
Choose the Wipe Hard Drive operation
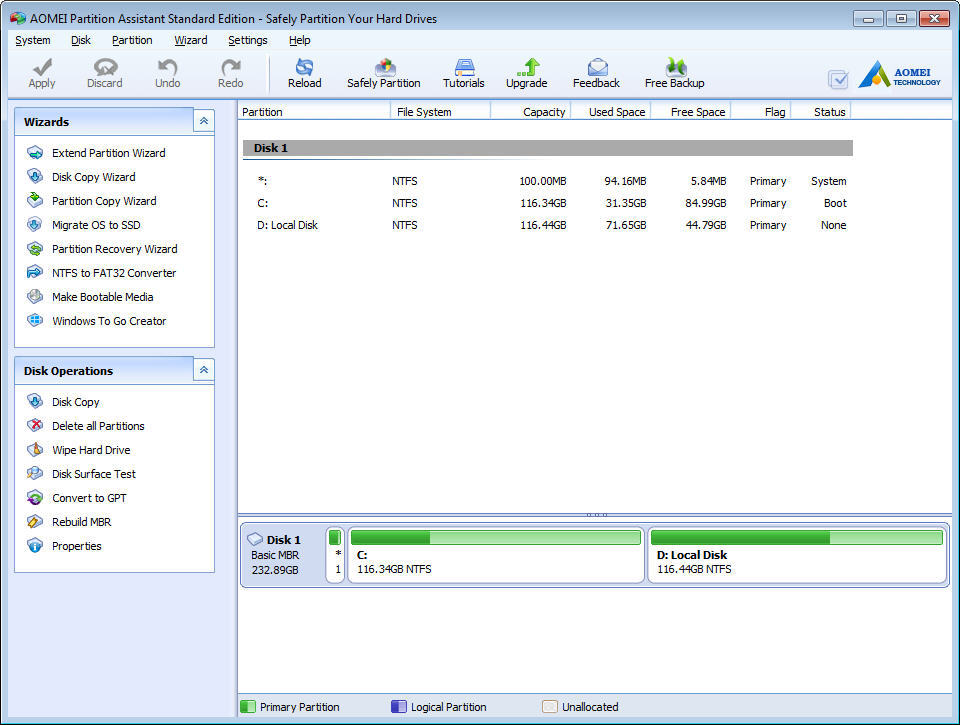click(x=91, y=449)
